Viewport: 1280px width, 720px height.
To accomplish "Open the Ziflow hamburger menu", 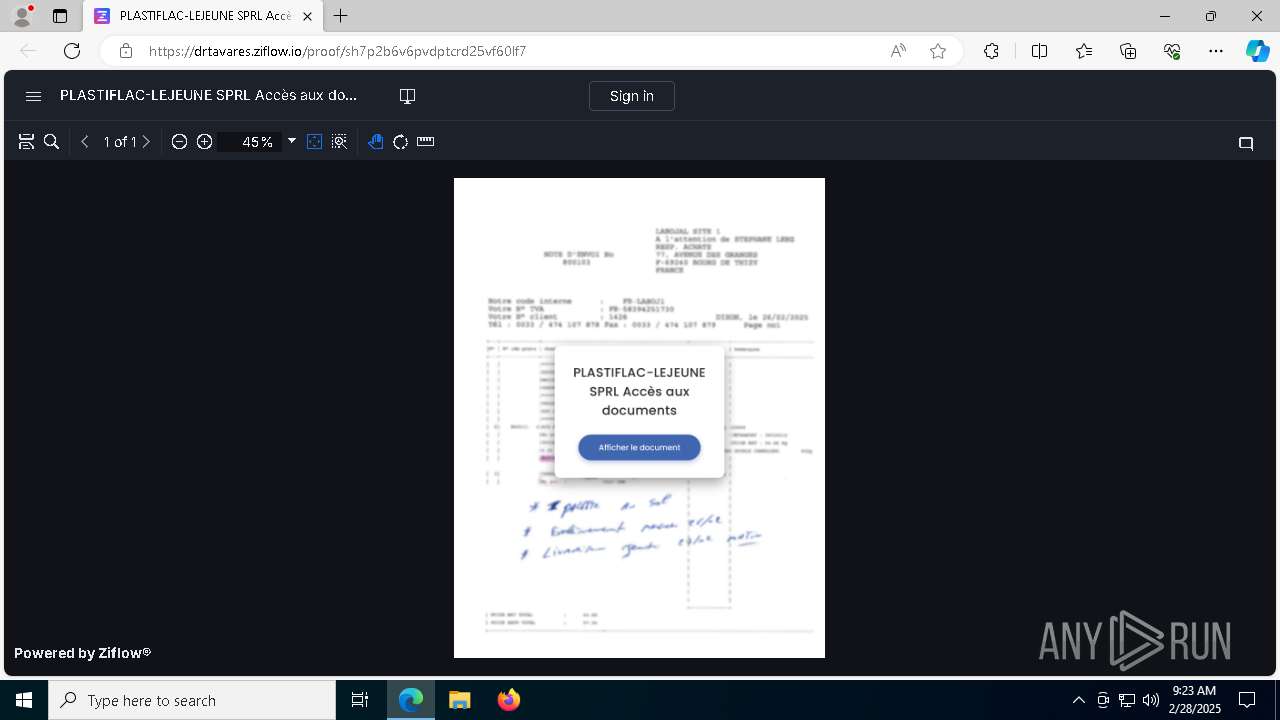I will (x=33, y=96).
